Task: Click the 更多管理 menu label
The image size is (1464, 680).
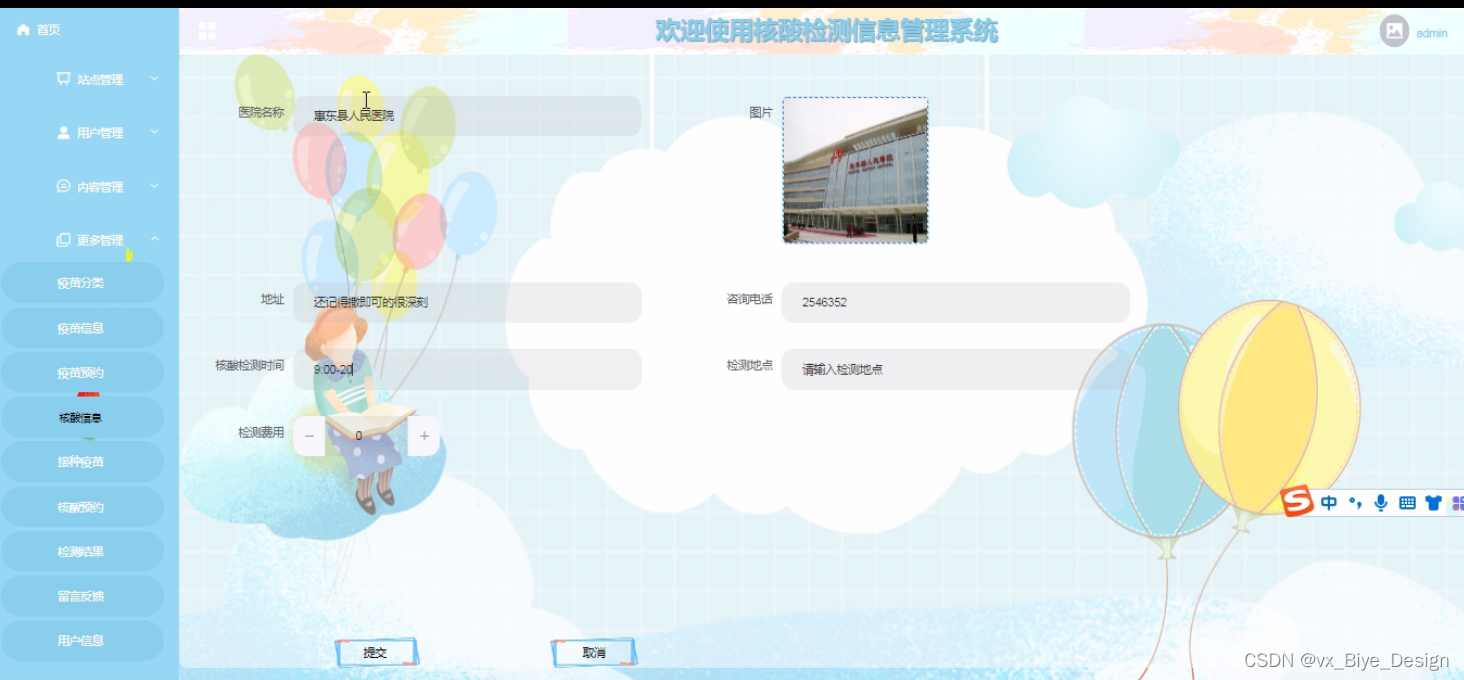Action: (100, 240)
